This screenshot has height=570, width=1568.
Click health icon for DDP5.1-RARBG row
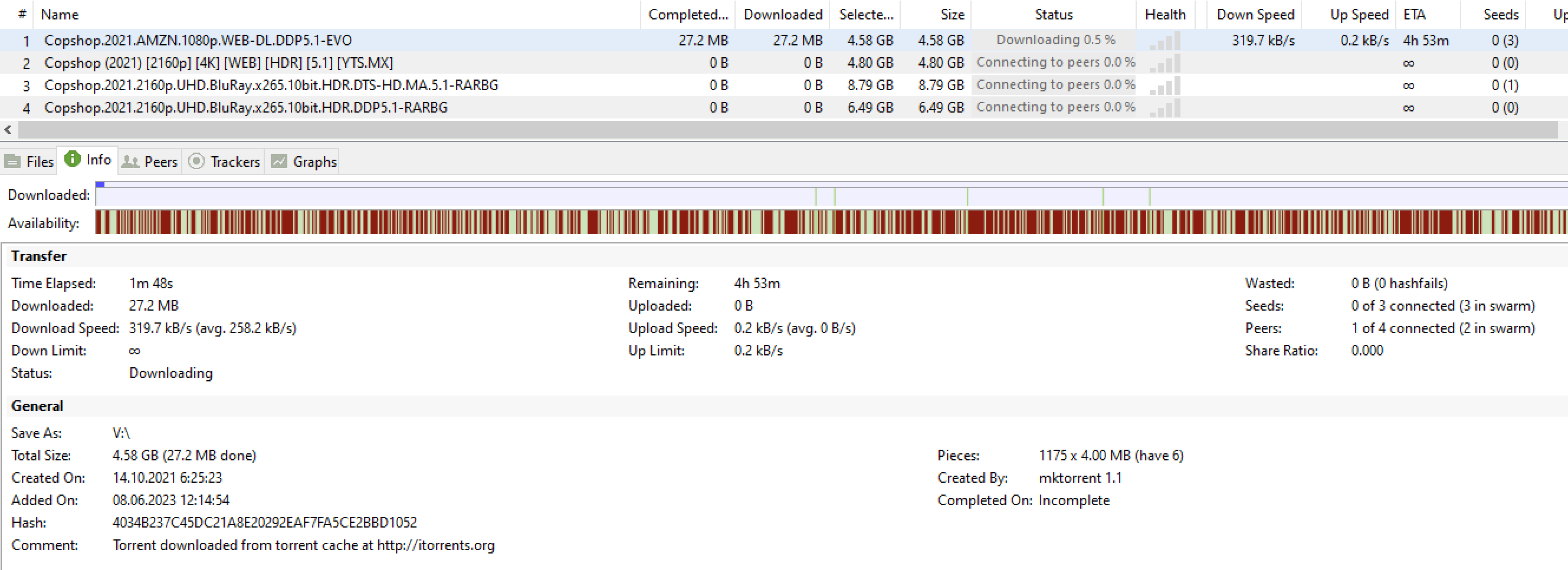pyautogui.click(x=1165, y=108)
